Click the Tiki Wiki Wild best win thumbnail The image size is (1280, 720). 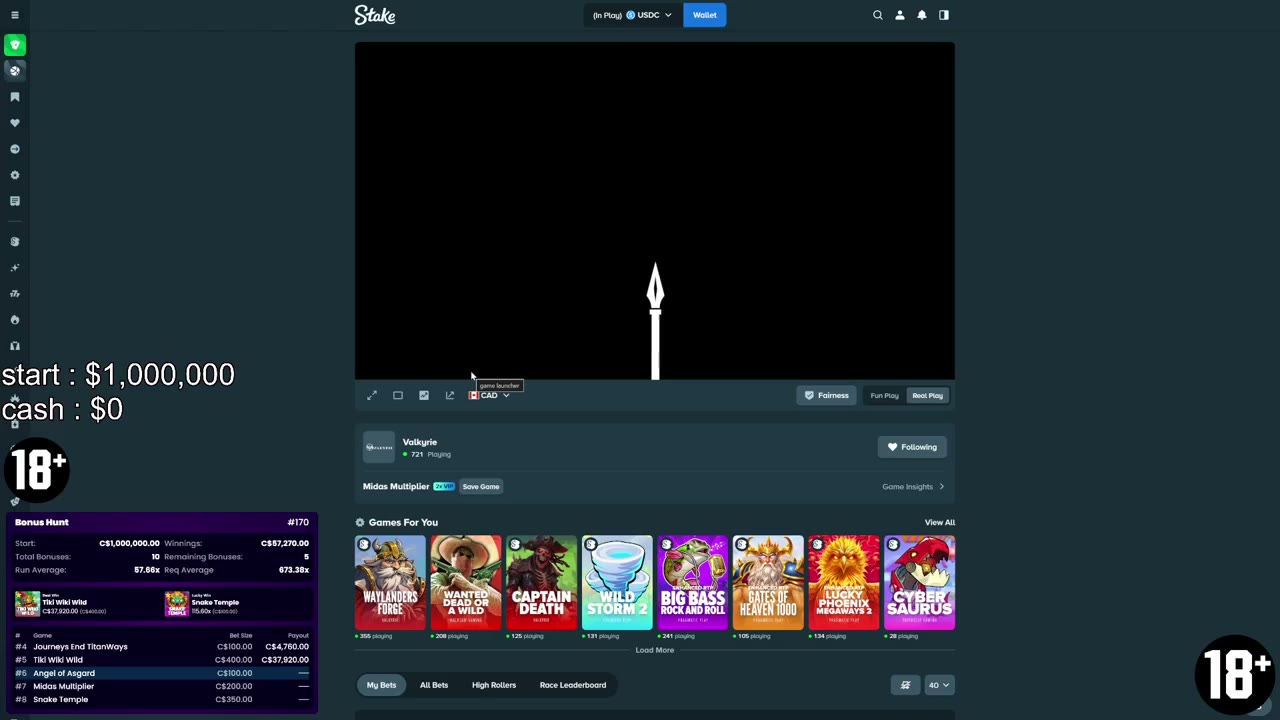point(27,604)
